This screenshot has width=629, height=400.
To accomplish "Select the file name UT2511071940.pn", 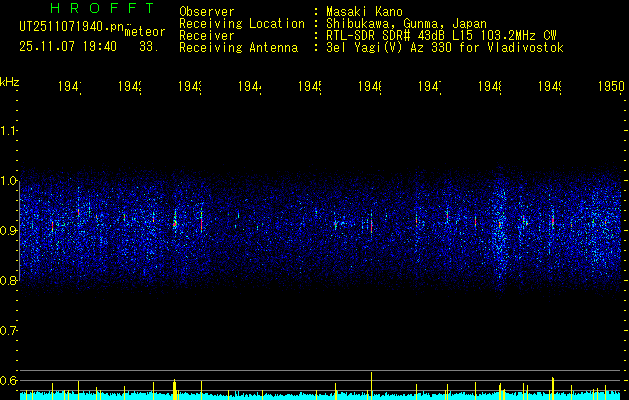I will coord(72,27).
